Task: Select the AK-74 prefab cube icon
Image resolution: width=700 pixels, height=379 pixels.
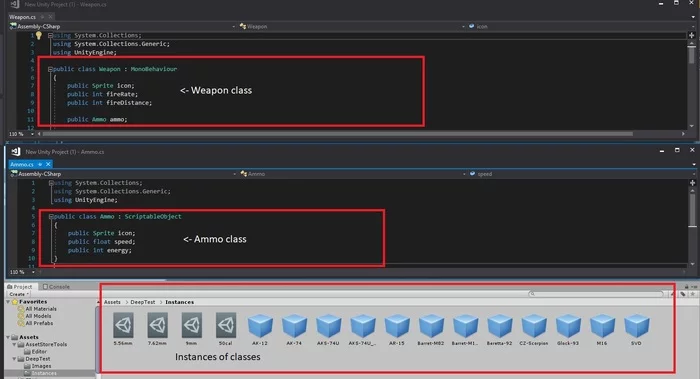Action: (x=294, y=325)
